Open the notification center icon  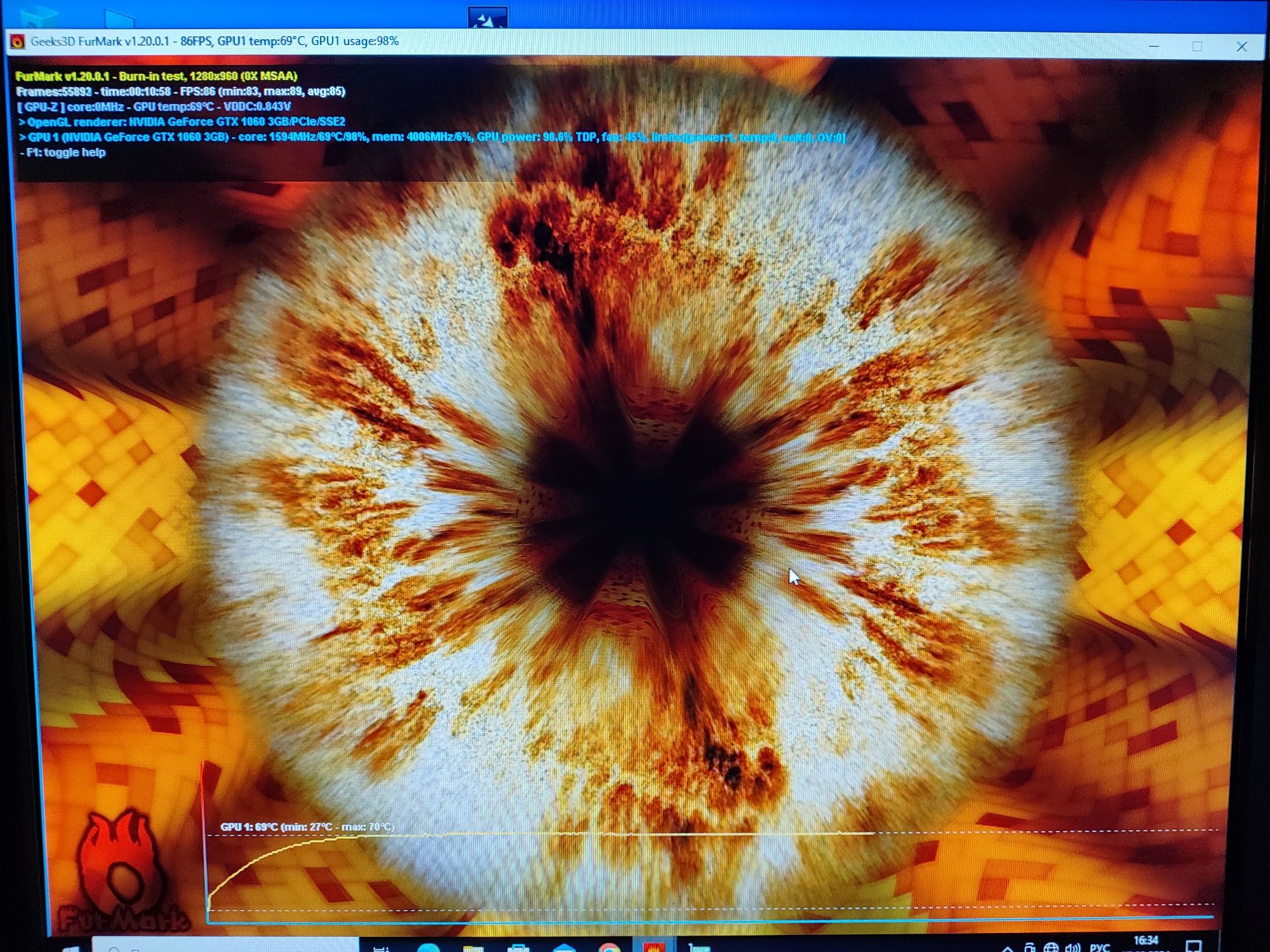tap(1194, 946)
